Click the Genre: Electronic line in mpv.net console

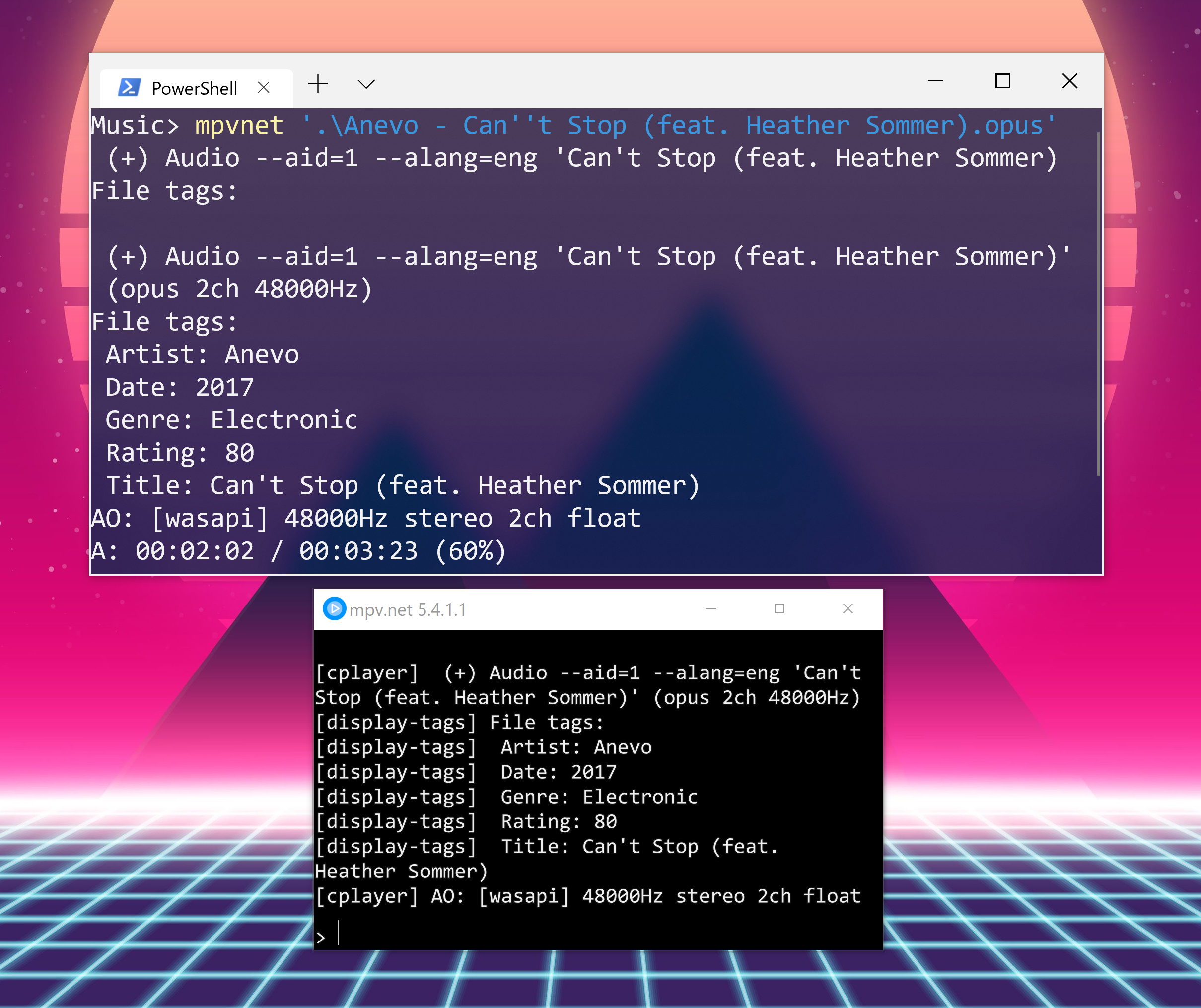tap(599, 797)
